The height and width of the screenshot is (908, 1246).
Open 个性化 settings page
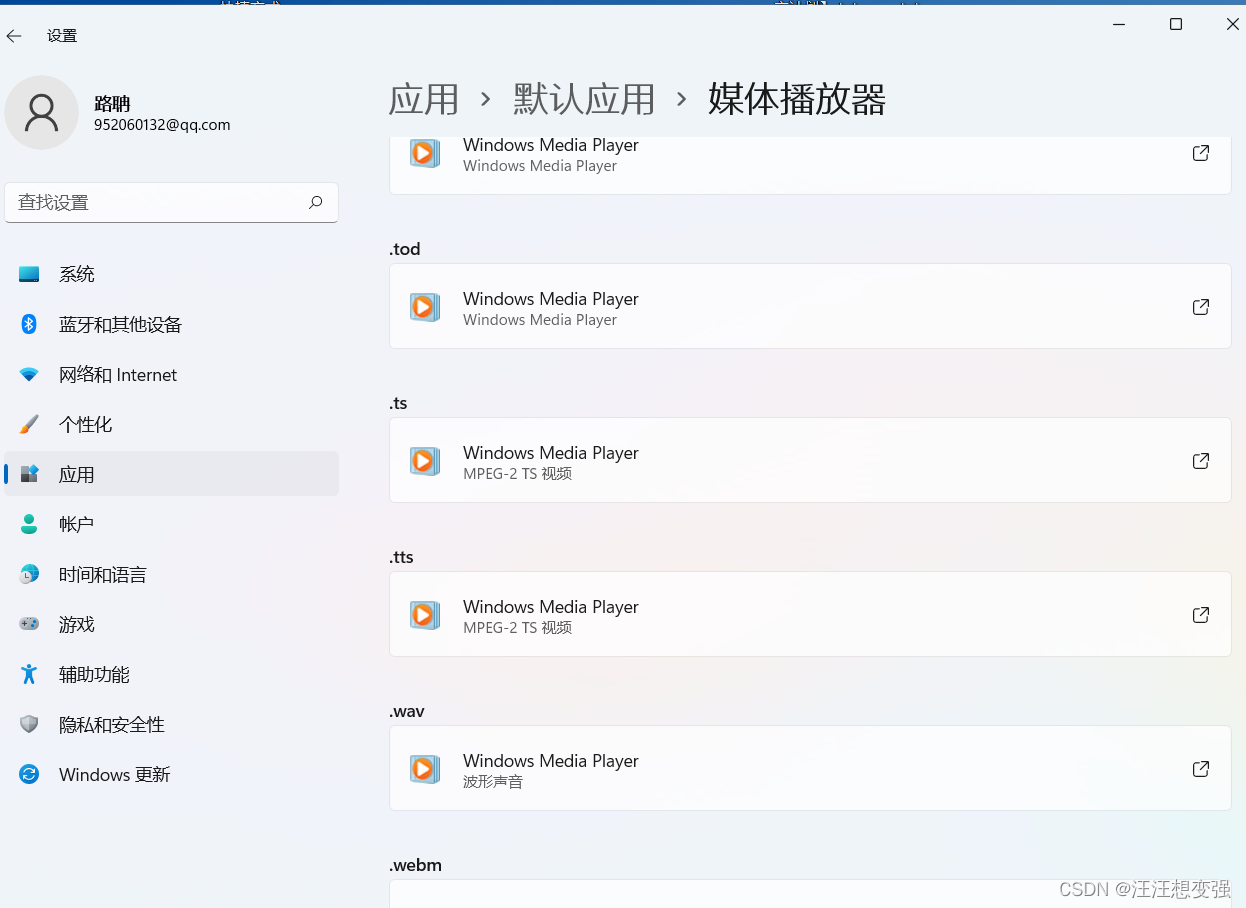[x=172, y=424]
